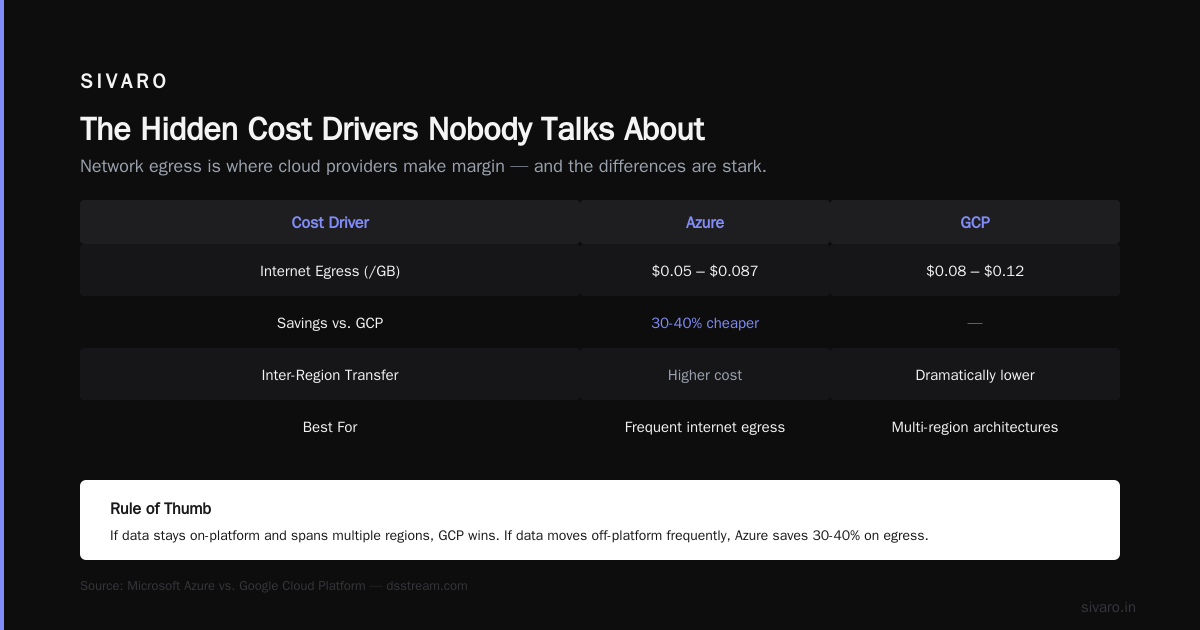Click the sivaro.in footer link
Screen dimensions: 1200x630
click(x=1108, y=607)
